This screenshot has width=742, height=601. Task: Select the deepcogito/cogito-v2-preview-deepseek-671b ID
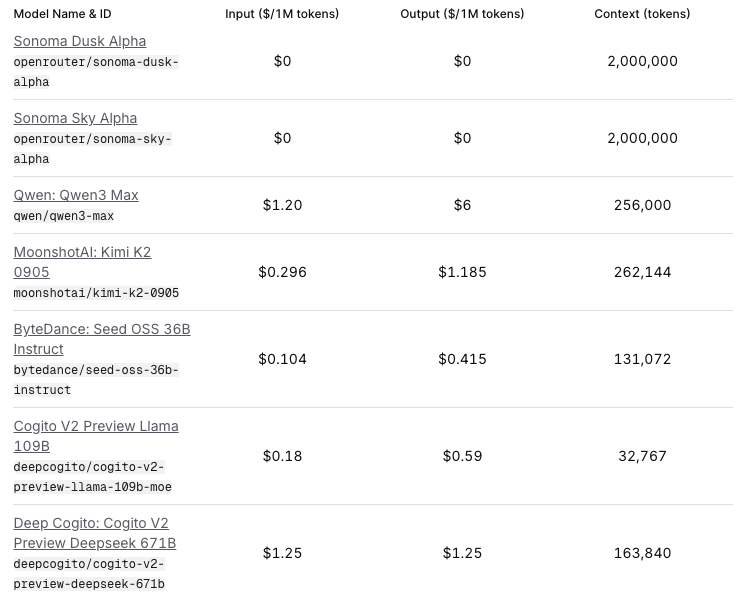tap(89, 574)
